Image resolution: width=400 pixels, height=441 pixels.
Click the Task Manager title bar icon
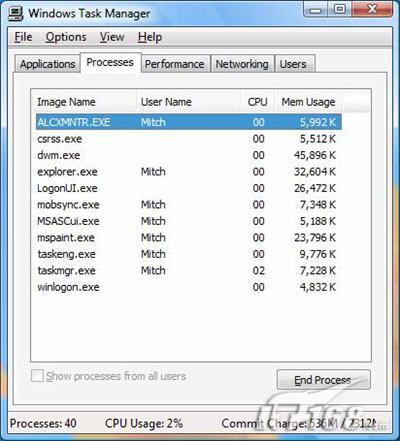tap(16, 13)
